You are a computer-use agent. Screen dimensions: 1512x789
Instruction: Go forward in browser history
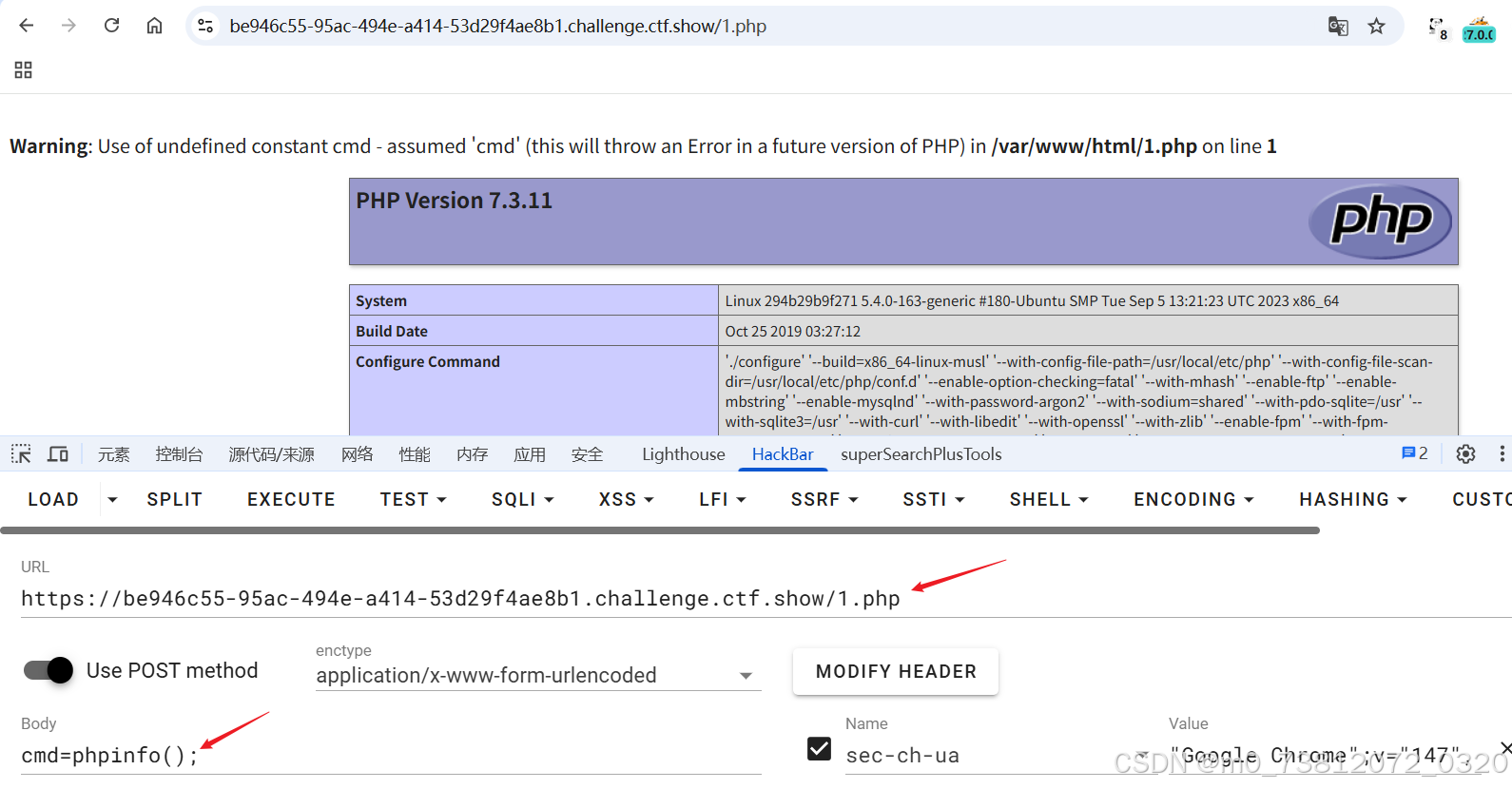pos(68,26)
